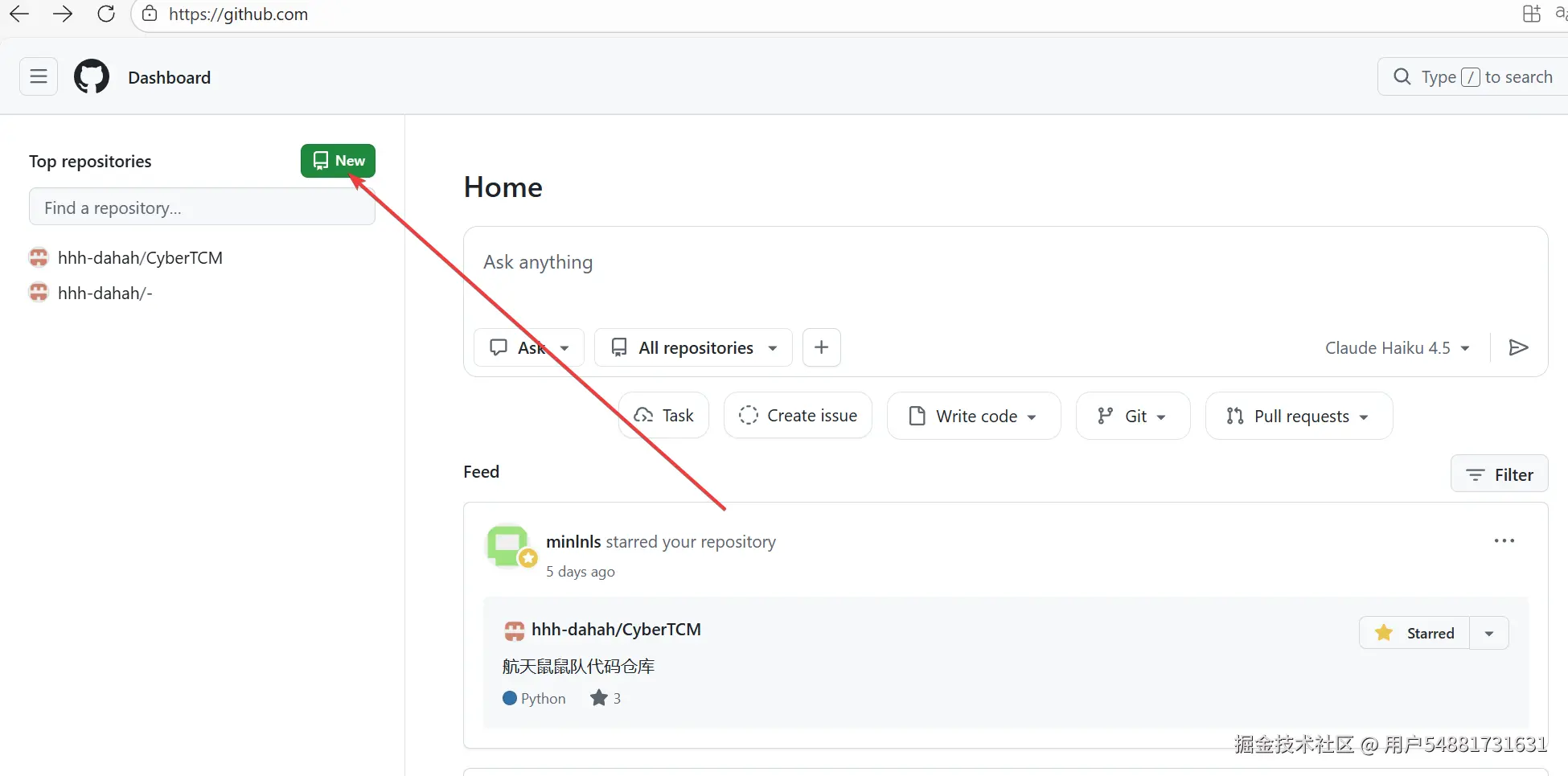Reload the GitHub page

(x=106, y=14)
